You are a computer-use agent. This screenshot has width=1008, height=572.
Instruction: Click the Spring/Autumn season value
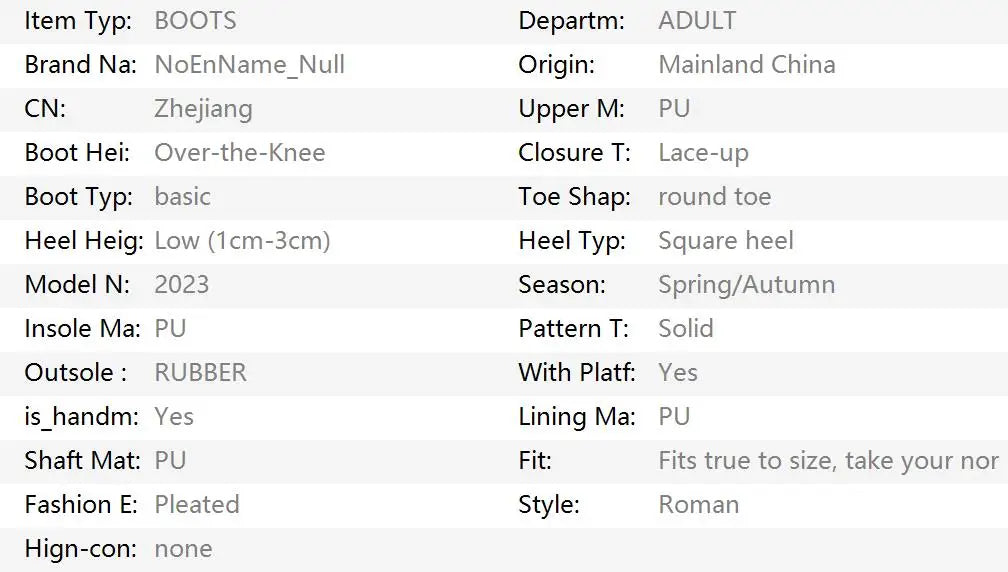(x=747, y=285)
